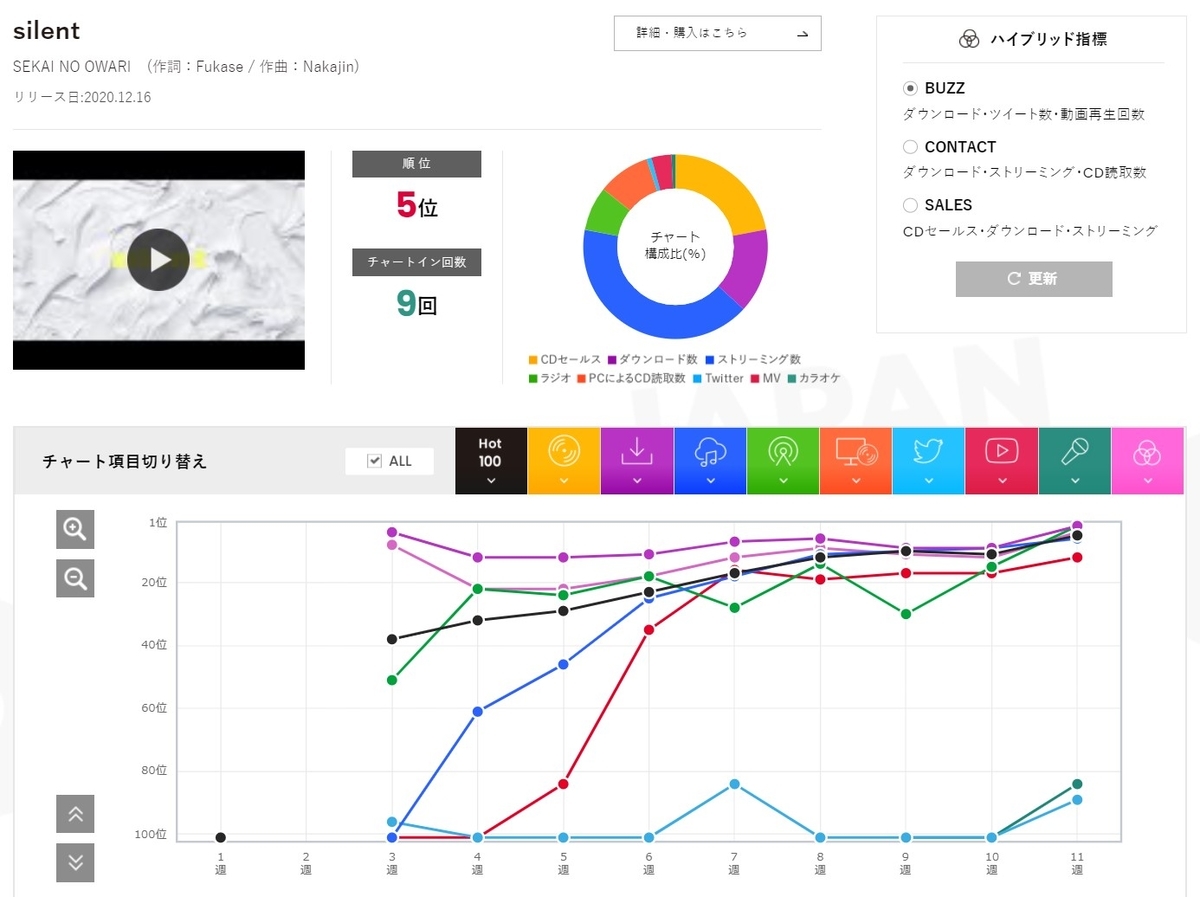Click the ストリーミング数 legend swatch
1200x897 pixels.
pos(711,360)
